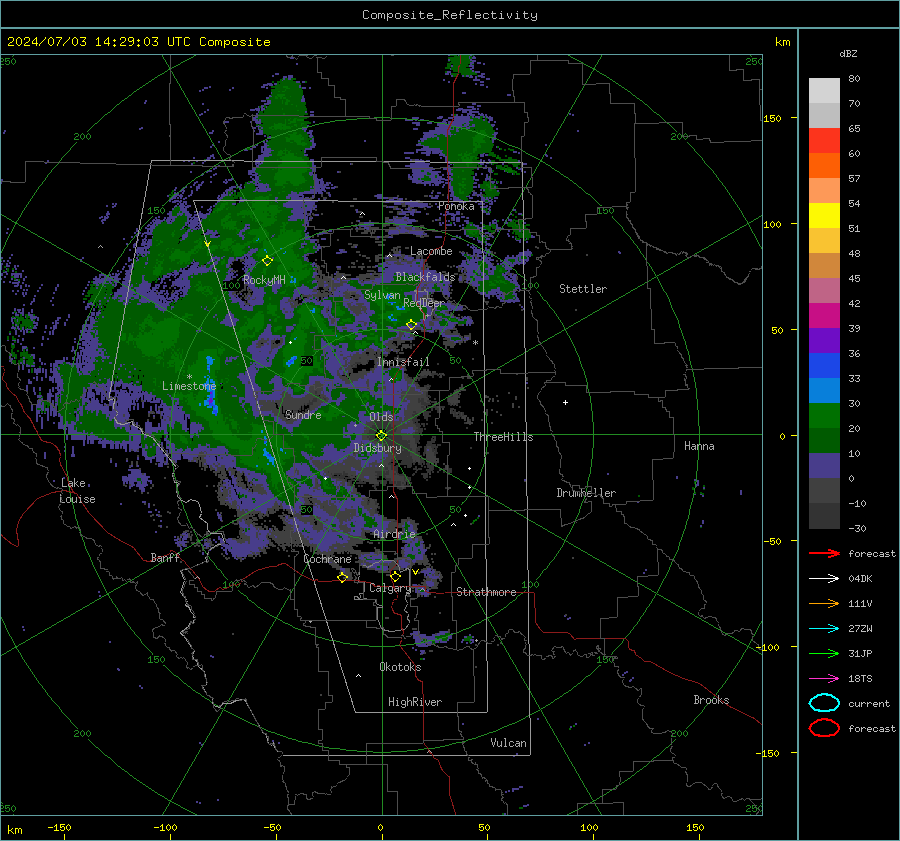Image resolution: width=900 pixels, height=841 pixels.
Task: Click the dBZ legend heading
Action: 848,53
